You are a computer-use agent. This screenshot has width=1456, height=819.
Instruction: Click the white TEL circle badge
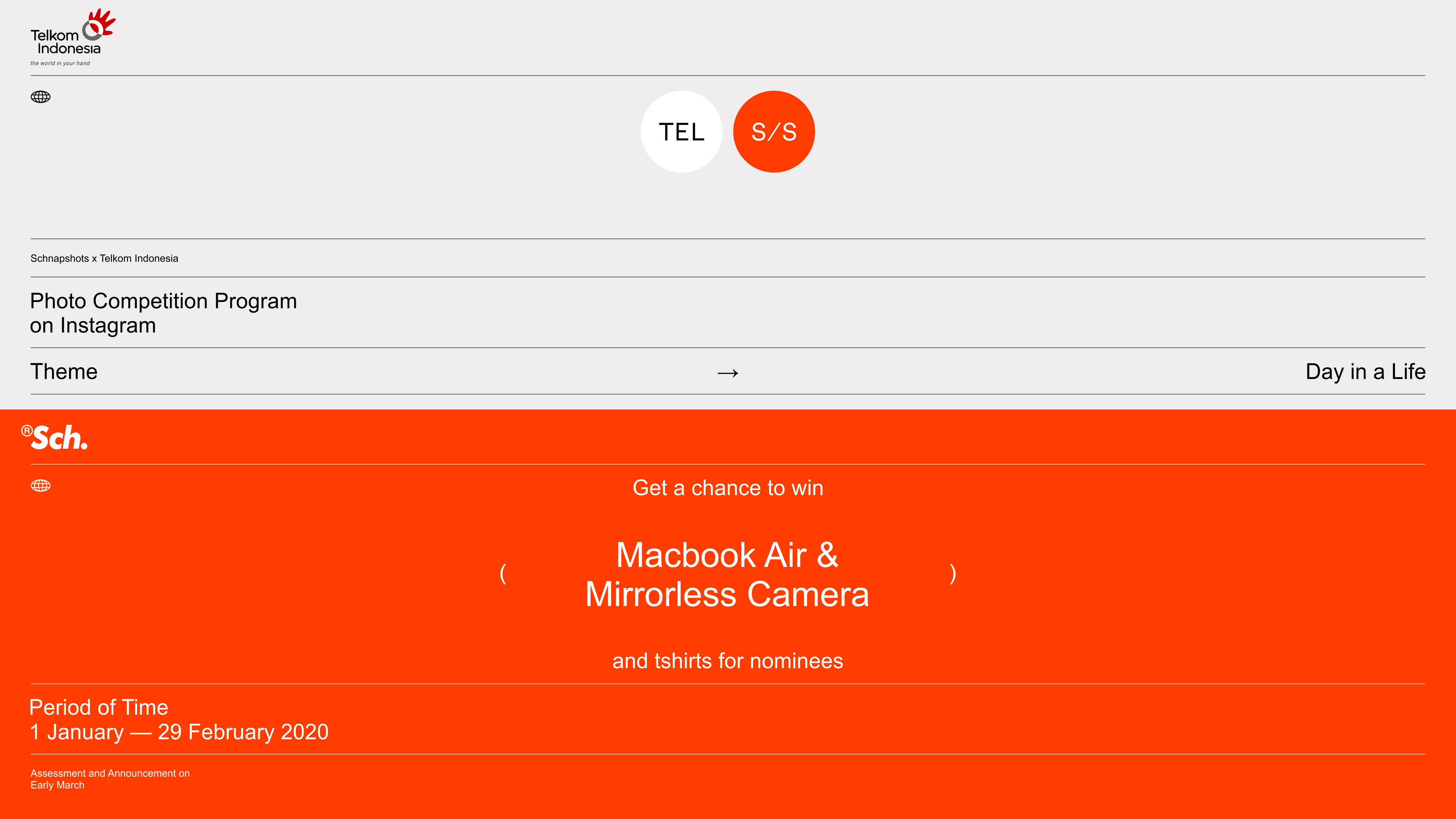coord(682,132)
